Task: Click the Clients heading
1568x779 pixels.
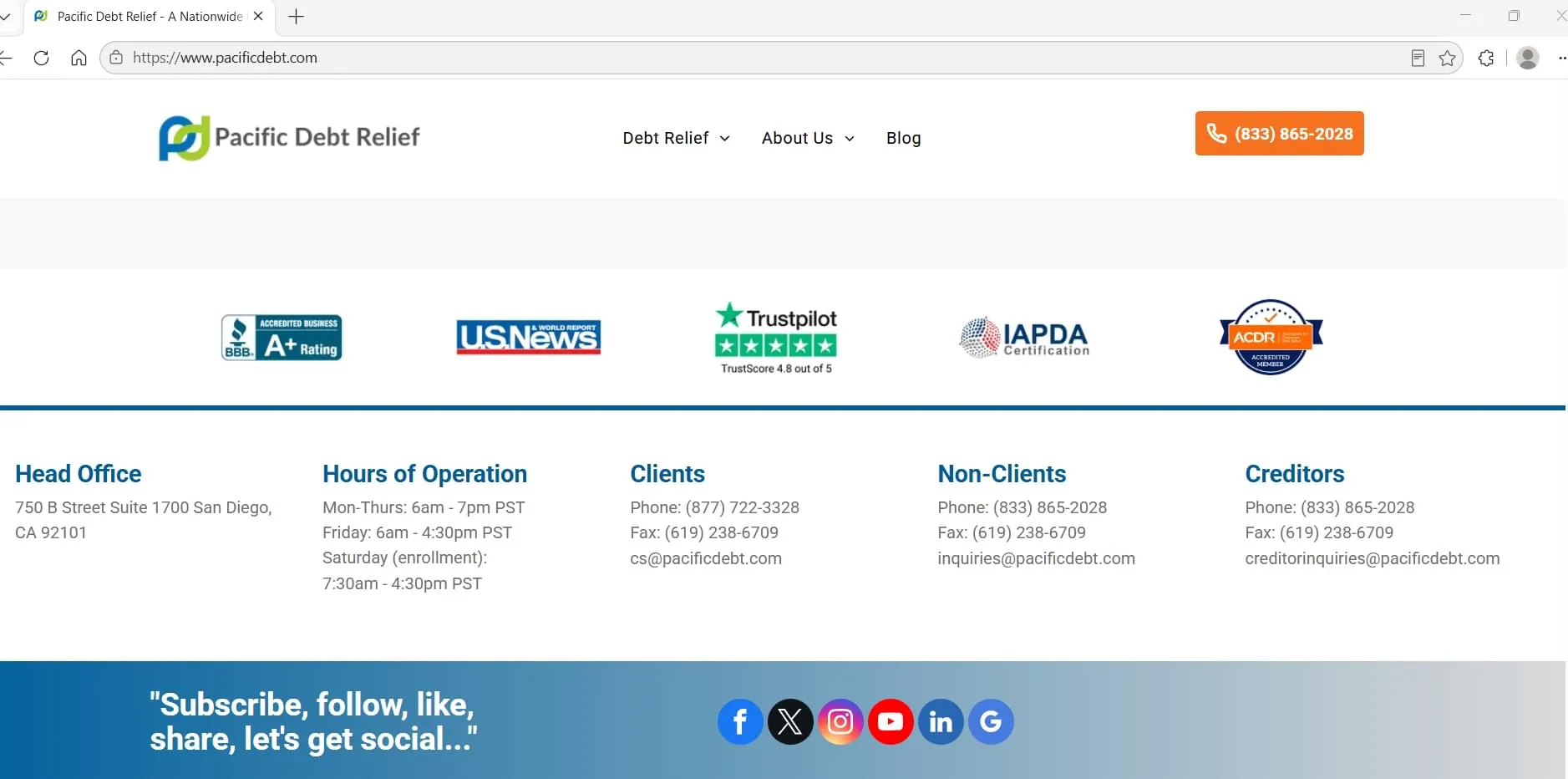Action: tap(667, 474)
